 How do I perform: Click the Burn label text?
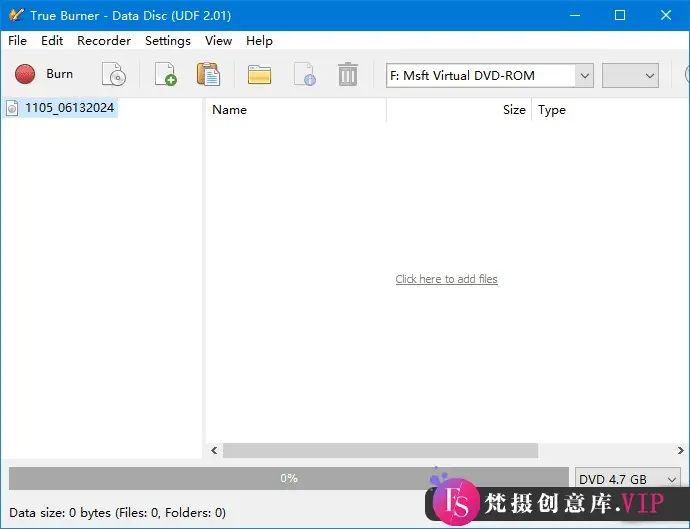[59, 74]
